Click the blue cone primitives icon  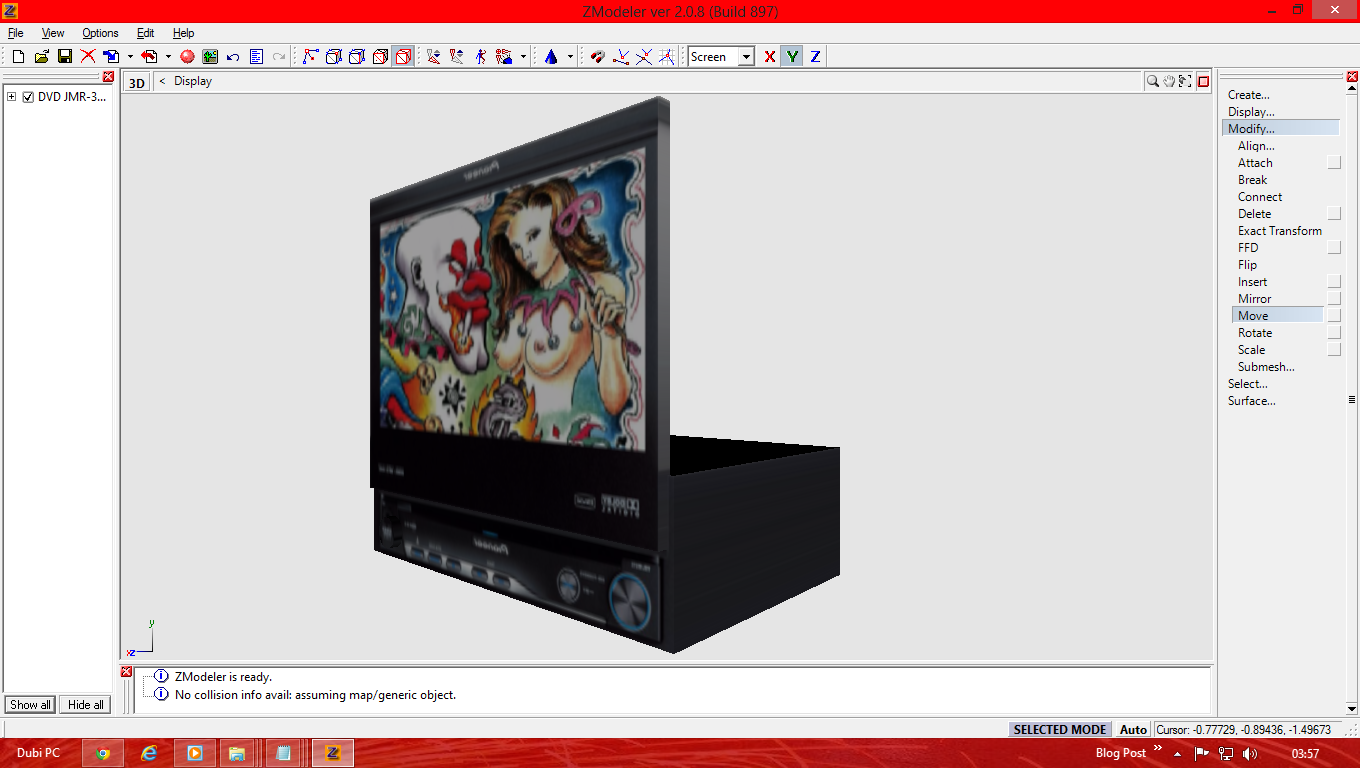551,57
